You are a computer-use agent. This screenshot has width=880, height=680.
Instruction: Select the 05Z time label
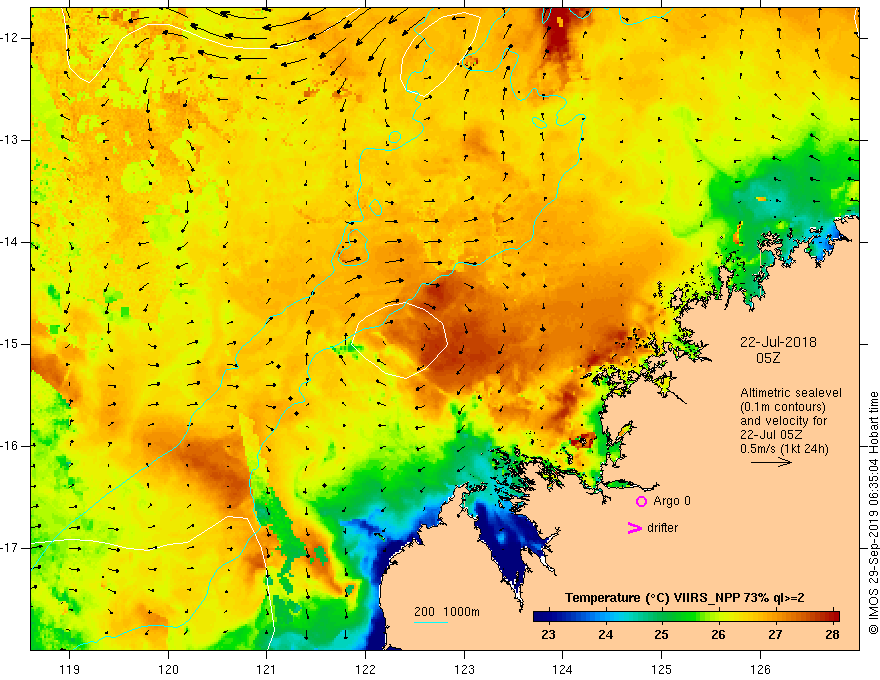click(768, 358)
